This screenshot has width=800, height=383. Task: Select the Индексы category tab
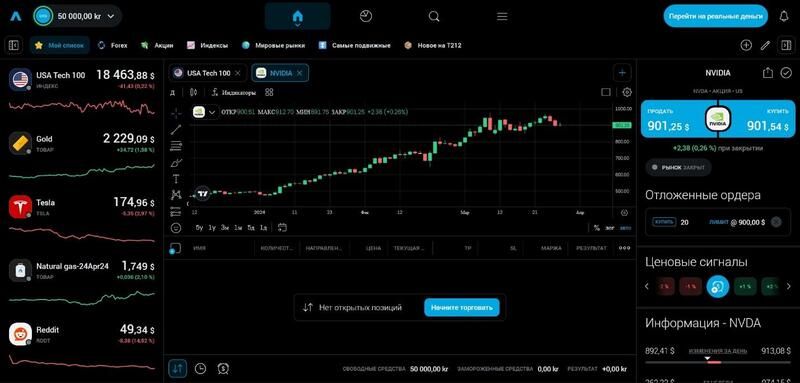207,45
